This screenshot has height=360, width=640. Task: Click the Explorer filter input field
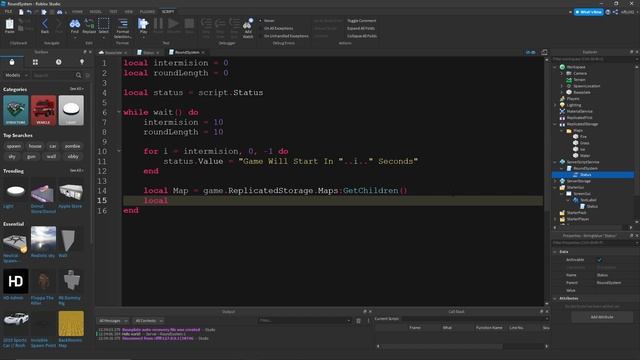coord(593,59)
